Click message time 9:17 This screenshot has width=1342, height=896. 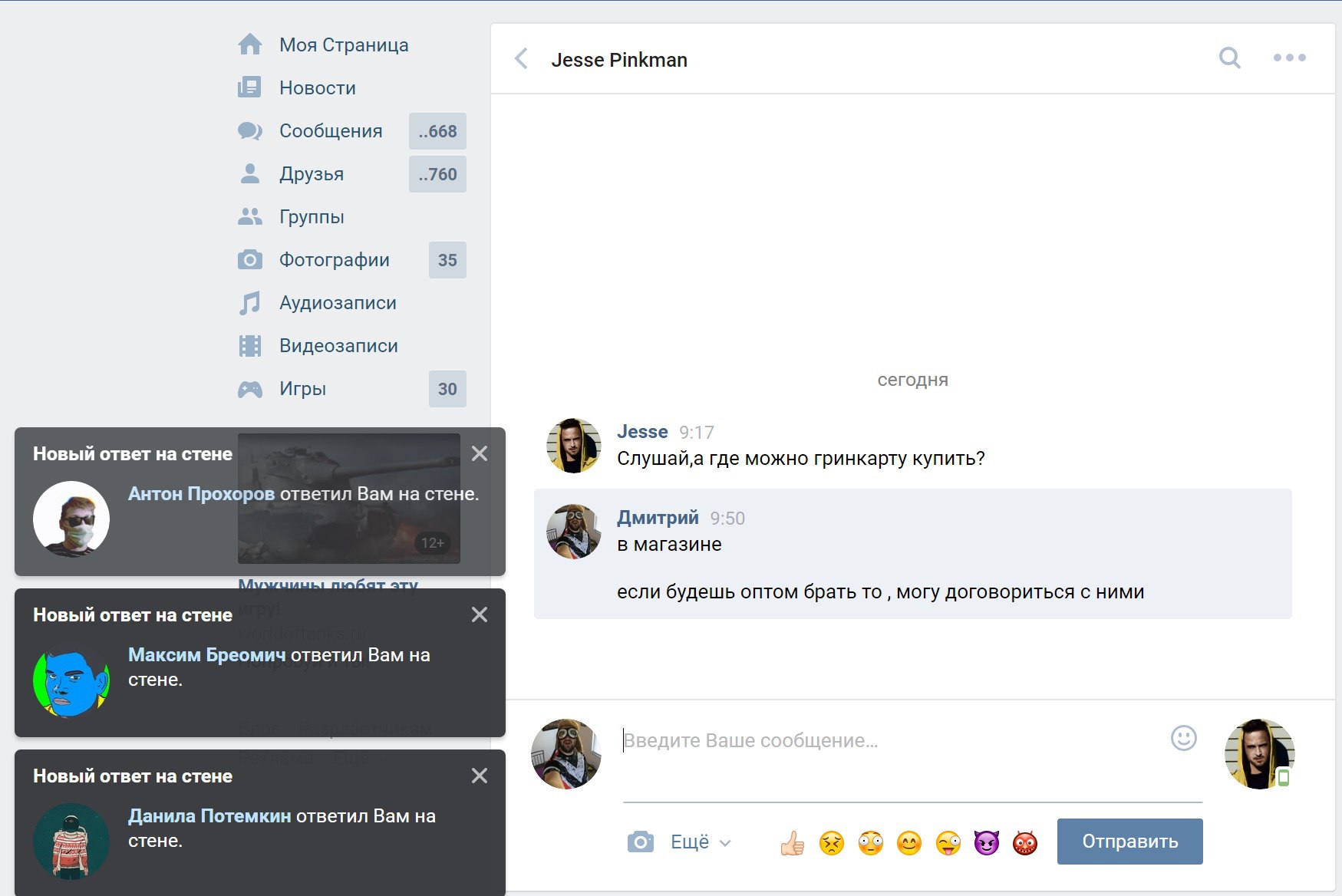coord(697,433)
